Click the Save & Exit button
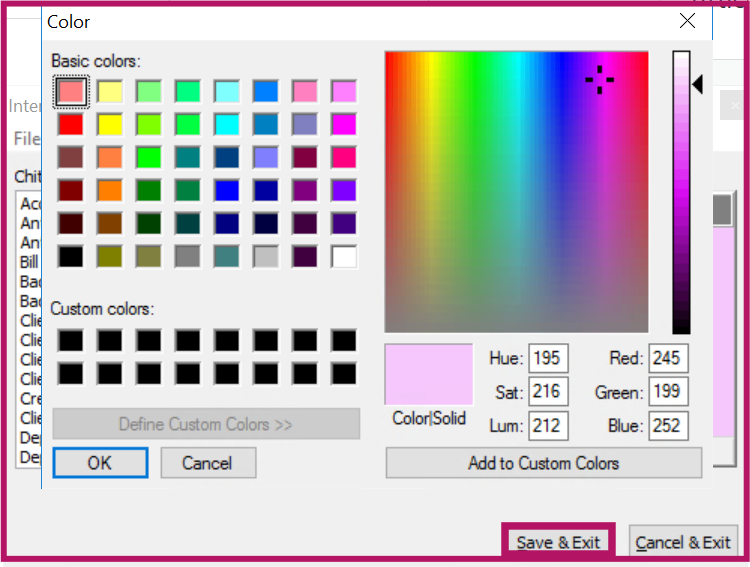The height and width of the screenshot is (567, 750). [558, 542]
